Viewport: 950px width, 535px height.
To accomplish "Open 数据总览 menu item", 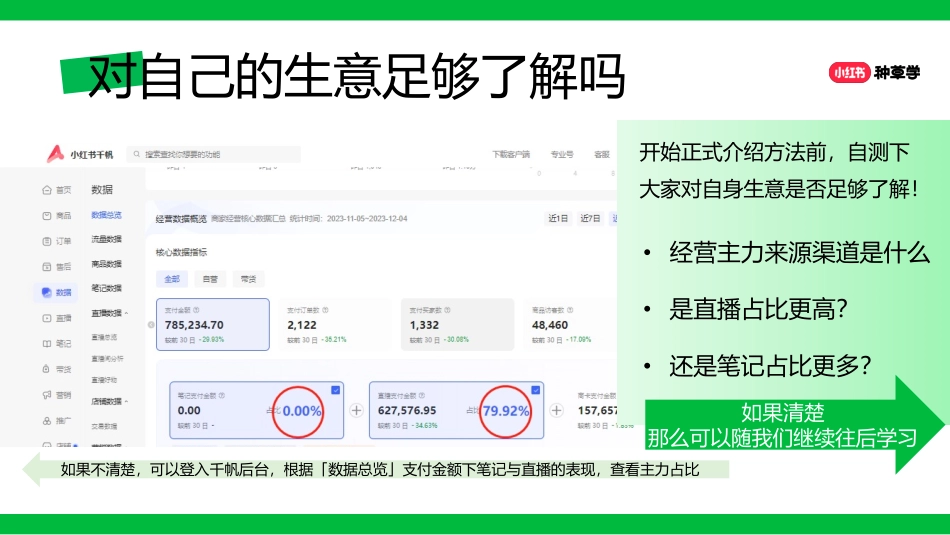I will [x=107, y=215].
